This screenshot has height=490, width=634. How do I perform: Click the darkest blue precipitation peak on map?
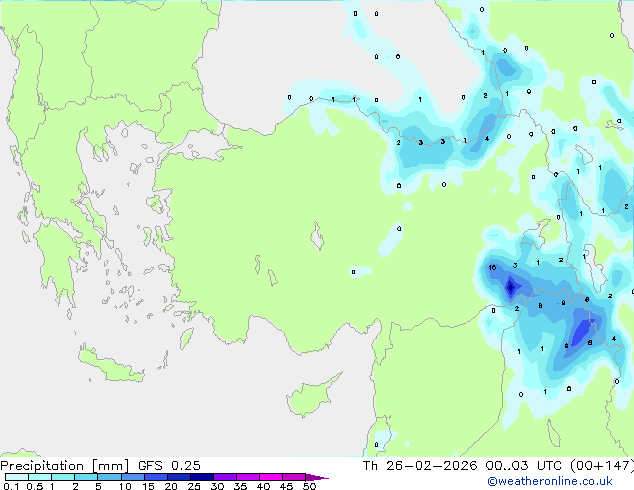click(511, 287)
